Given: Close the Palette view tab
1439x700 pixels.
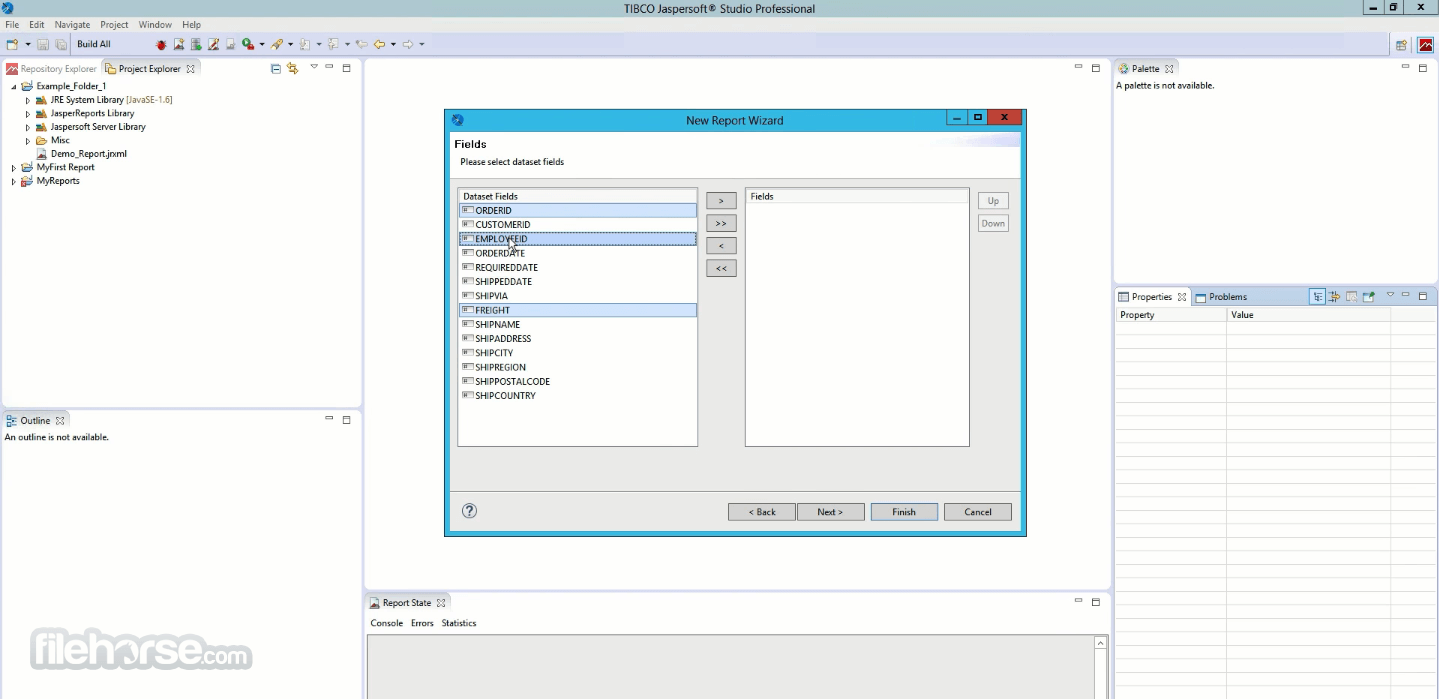Looking at the screenshot, I should 1169,69.
